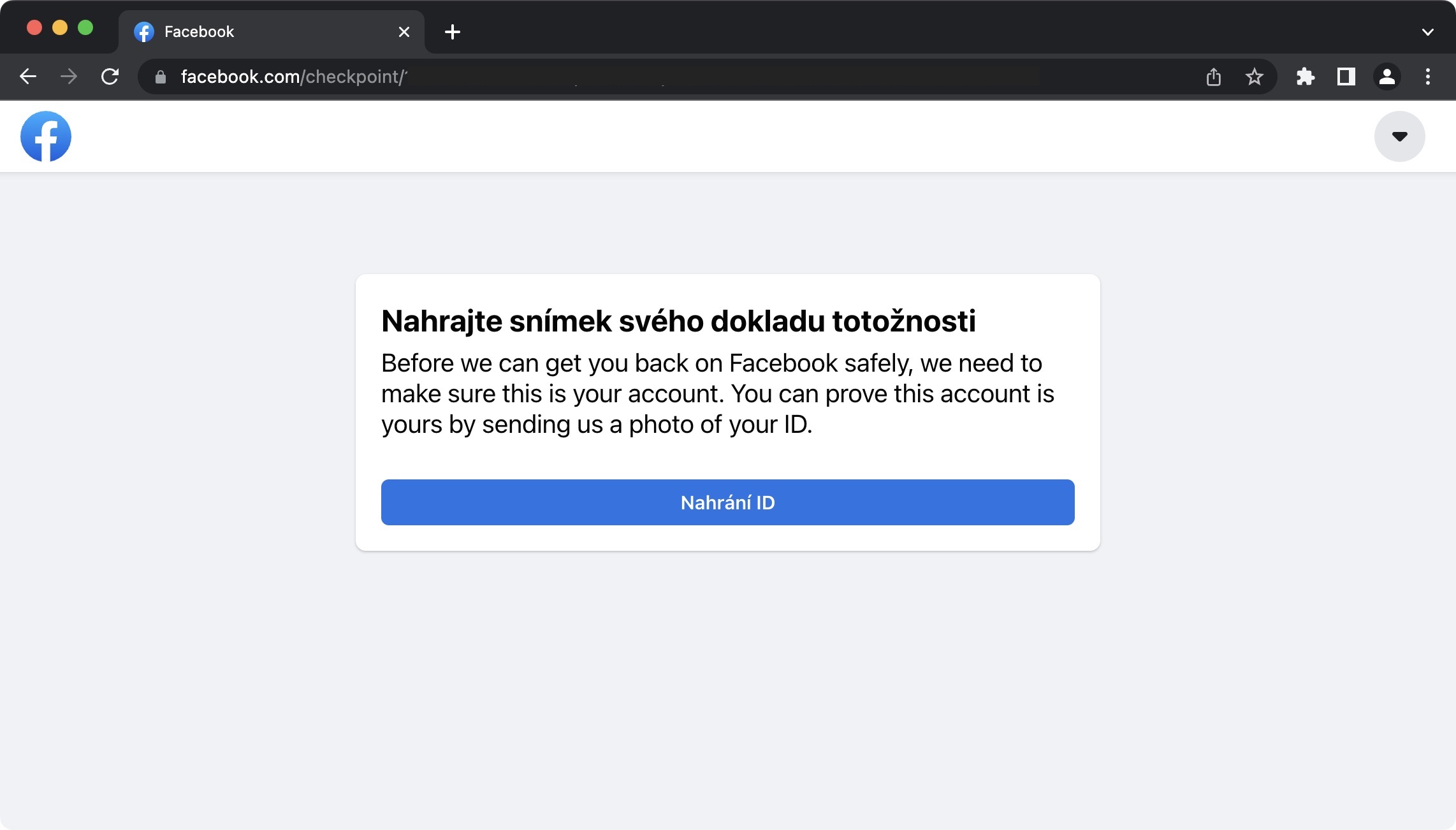
Task: Close the Facebook tab
Action: tap(404, 32)
